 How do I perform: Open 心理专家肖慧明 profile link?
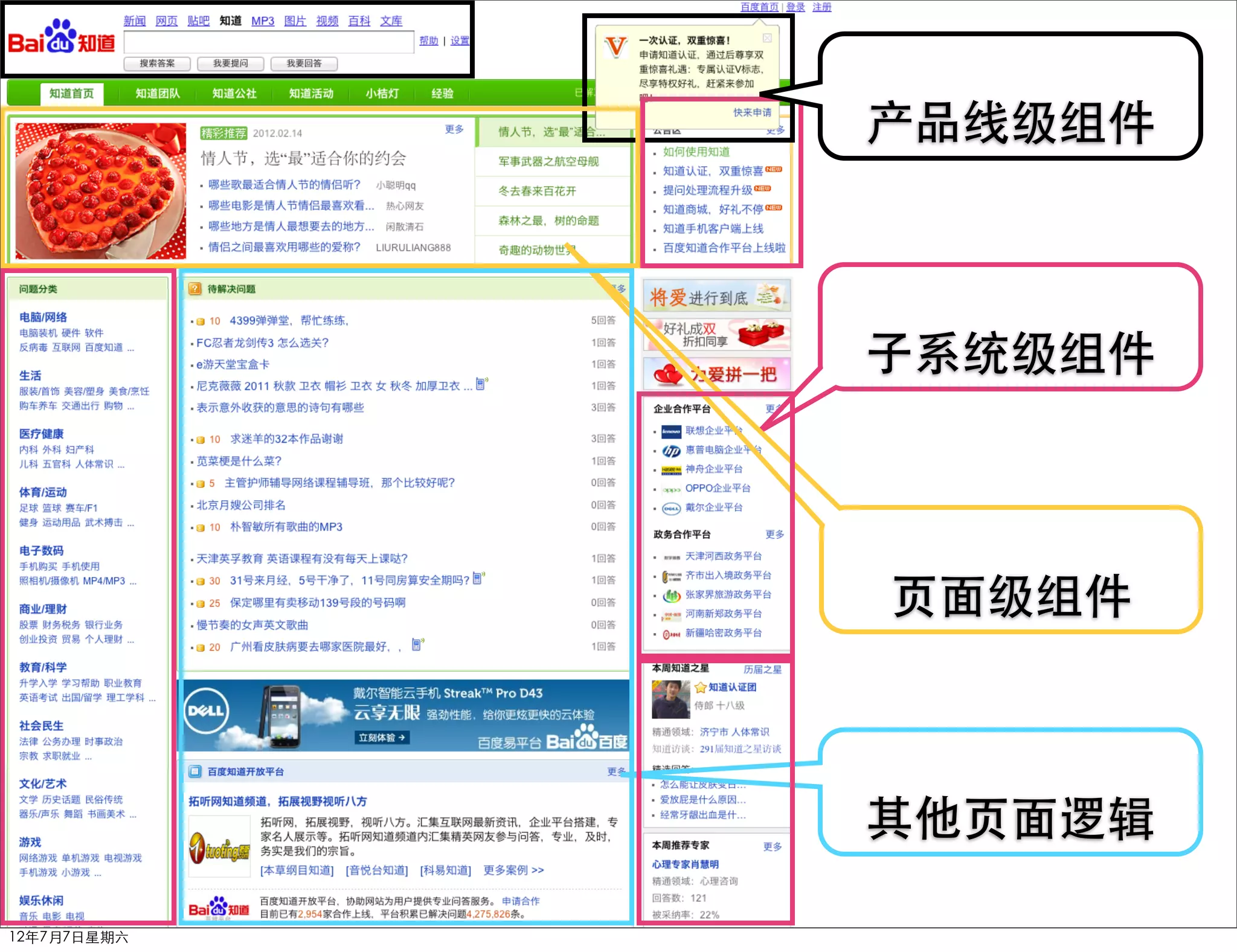(x=685, y=864)
